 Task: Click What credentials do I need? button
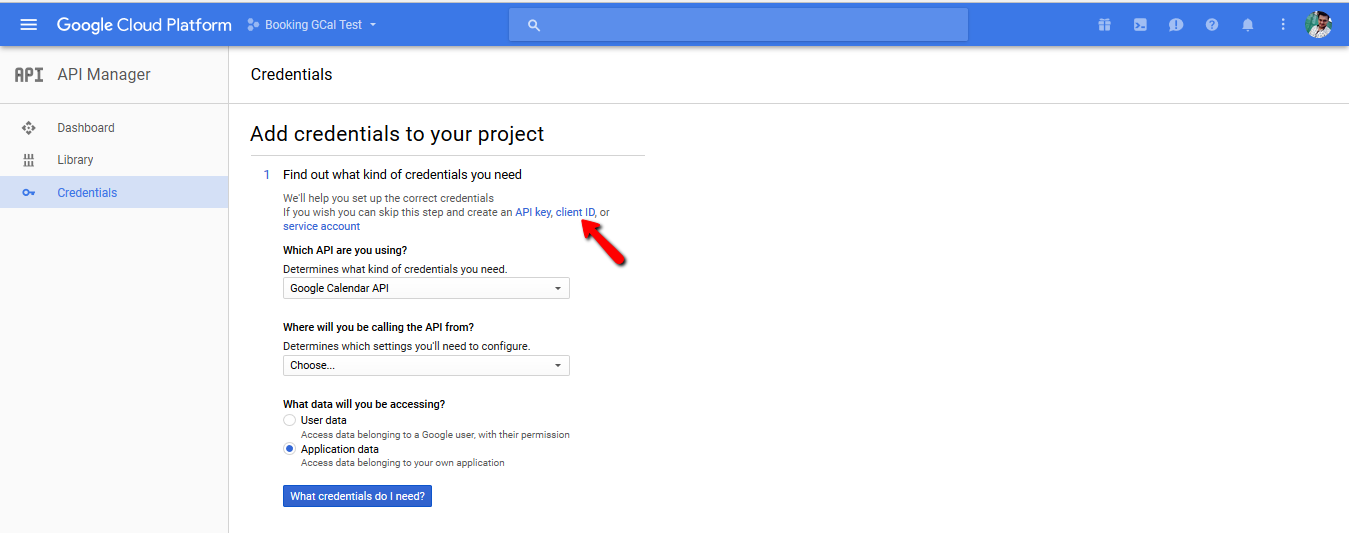tap(357, 496)
